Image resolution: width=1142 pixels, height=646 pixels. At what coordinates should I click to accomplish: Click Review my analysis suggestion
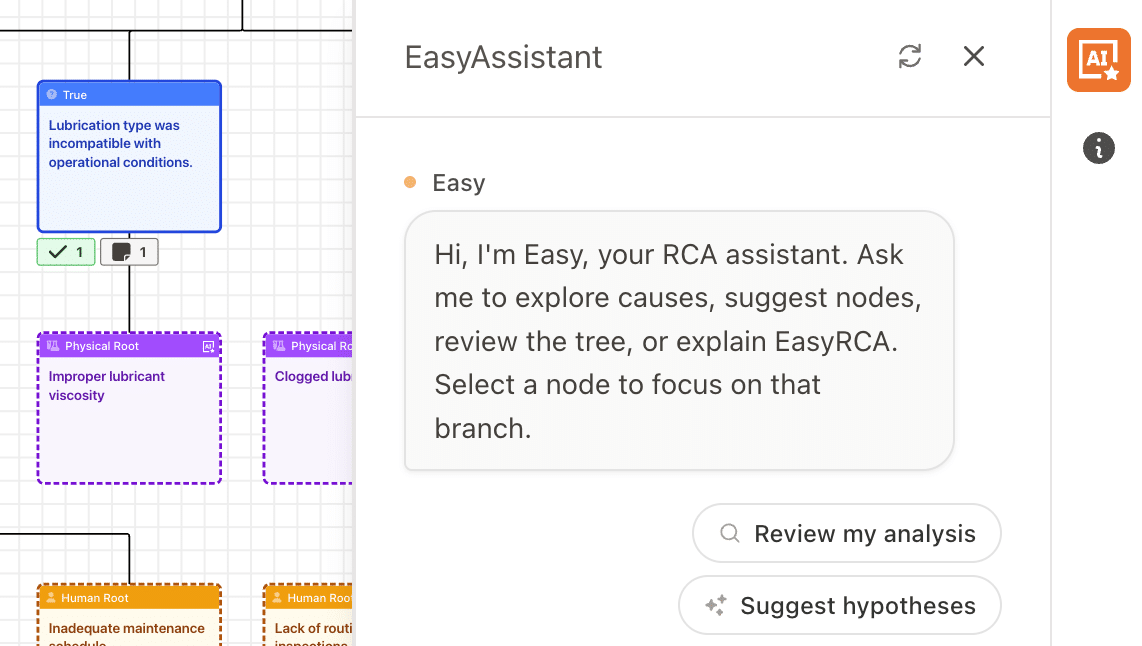point(846,533)
